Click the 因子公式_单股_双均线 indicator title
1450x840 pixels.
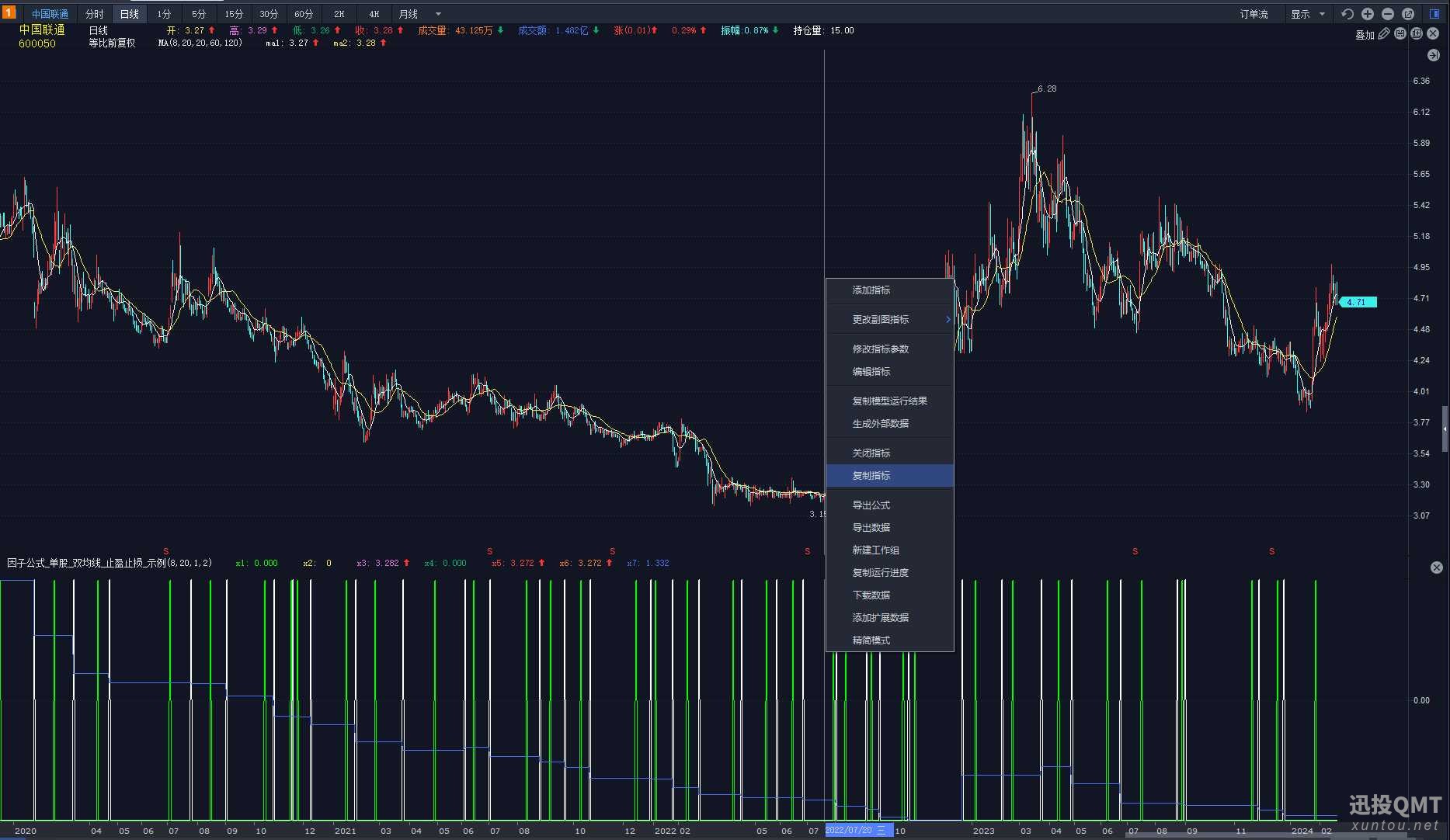110,563
